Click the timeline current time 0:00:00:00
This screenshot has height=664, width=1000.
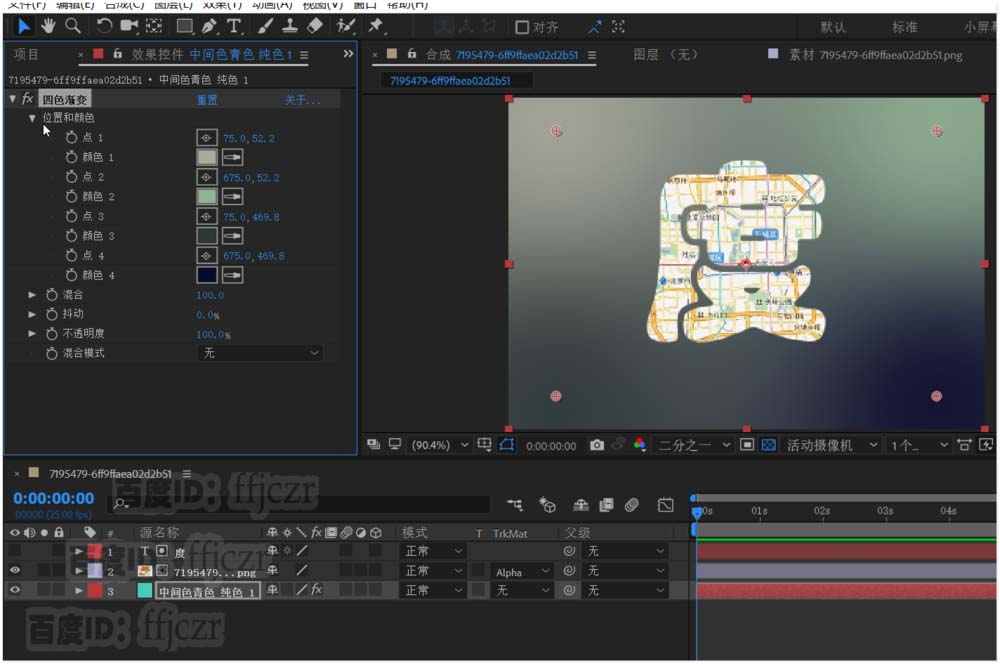click(54, 498)
